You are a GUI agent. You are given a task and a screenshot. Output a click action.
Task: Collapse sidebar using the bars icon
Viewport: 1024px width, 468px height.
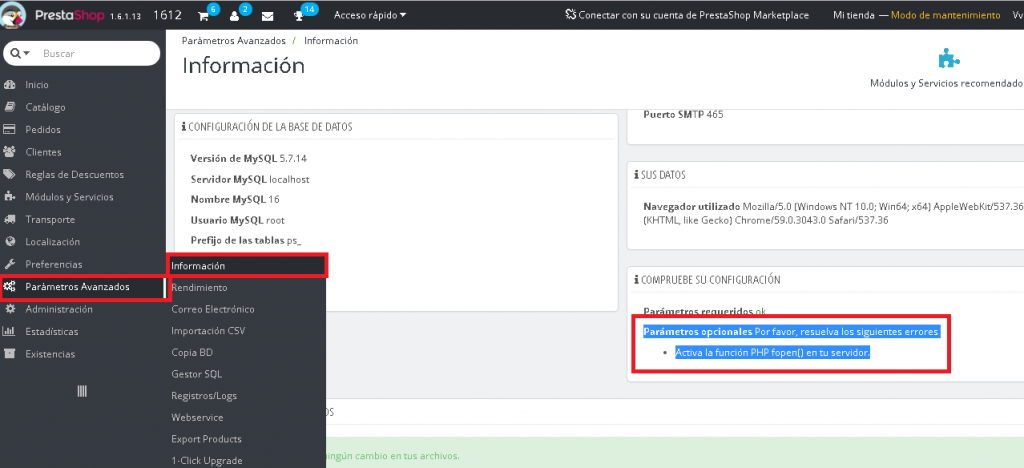coord(83,390)
